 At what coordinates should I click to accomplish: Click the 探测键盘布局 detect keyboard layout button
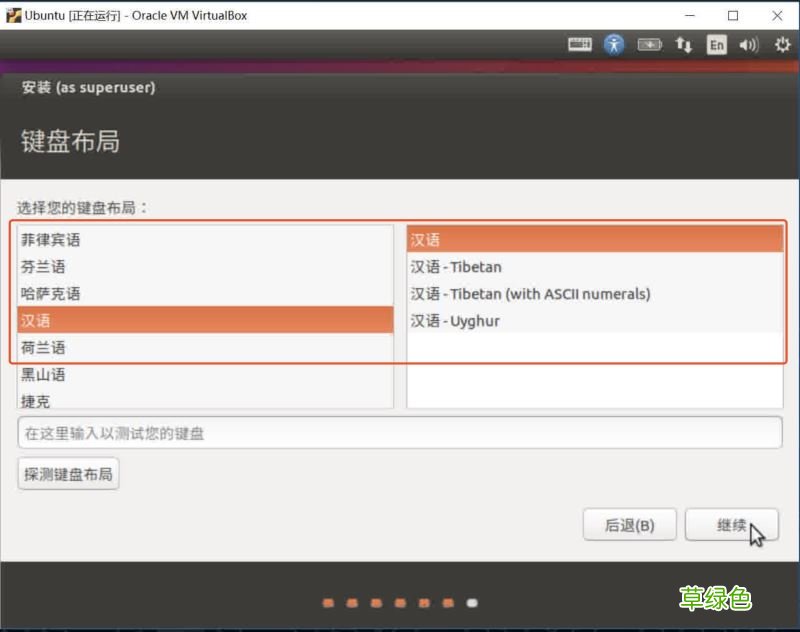(x=68, y=474)
